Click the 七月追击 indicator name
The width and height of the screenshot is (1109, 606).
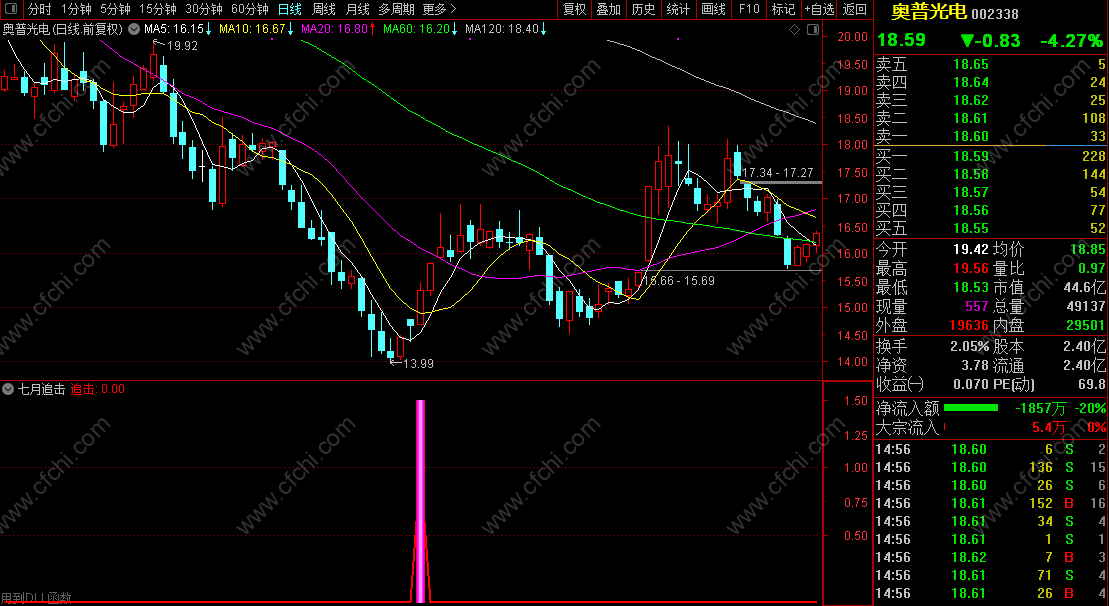[42, 389]
